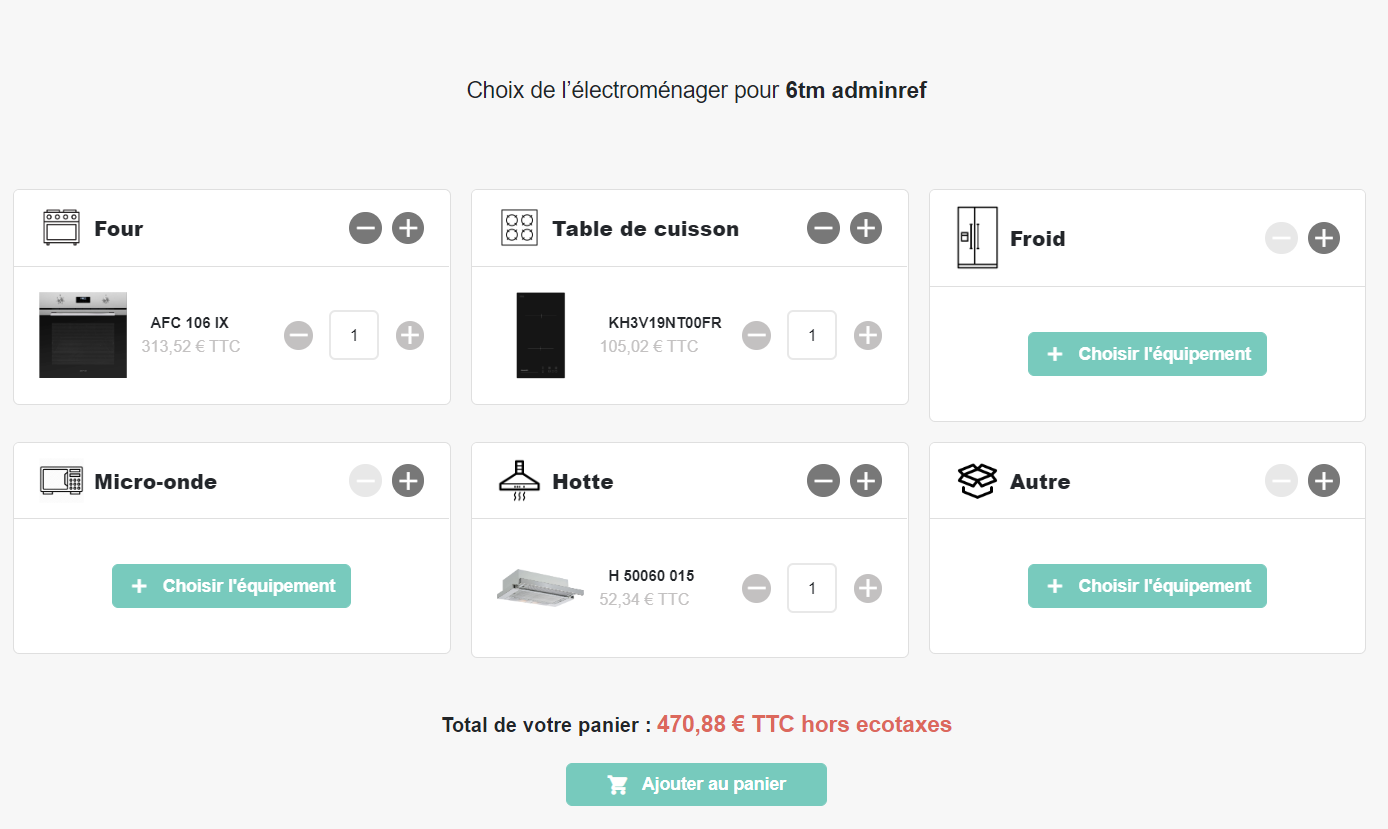Image resolution: width=1388 pixels, height=829 pixels.
Task: Remove a Table de cuisson slot with minus
Action: (x=823, y=228)
